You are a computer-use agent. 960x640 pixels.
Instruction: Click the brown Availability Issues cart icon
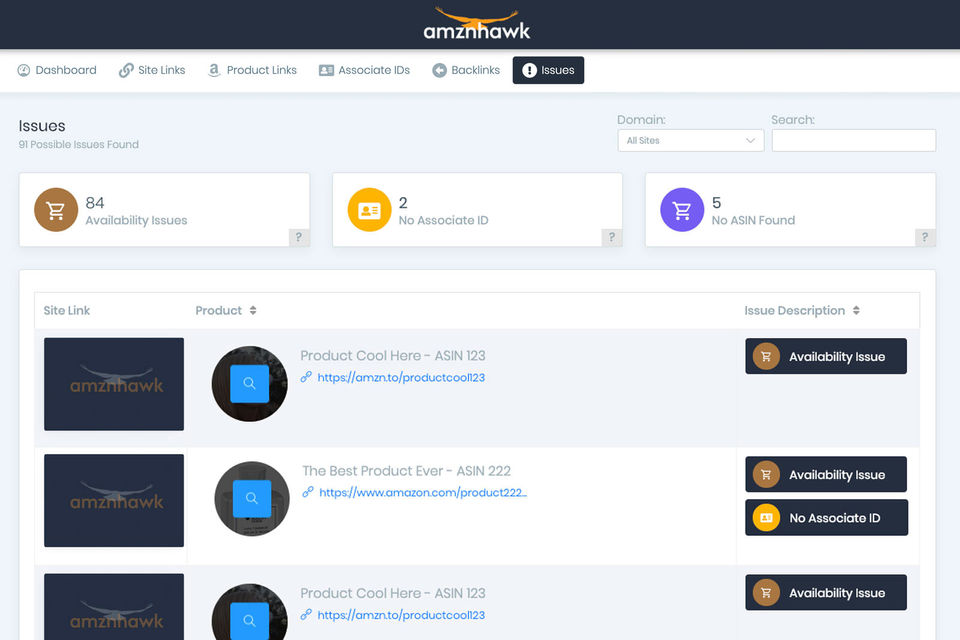tap(56, 210)
